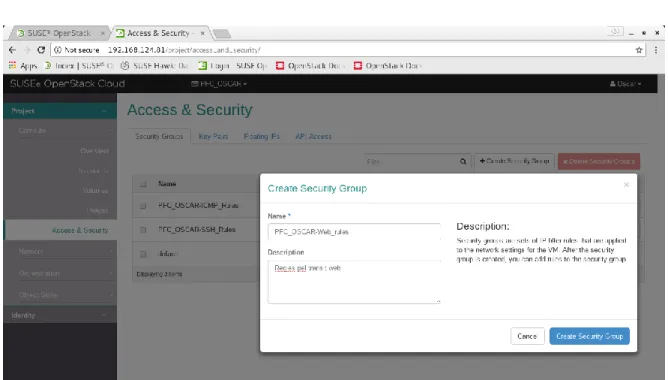The width and height of the screenshot is (668, 380).
Task: Open the Oscar user menu
Action: pos(625,84)
